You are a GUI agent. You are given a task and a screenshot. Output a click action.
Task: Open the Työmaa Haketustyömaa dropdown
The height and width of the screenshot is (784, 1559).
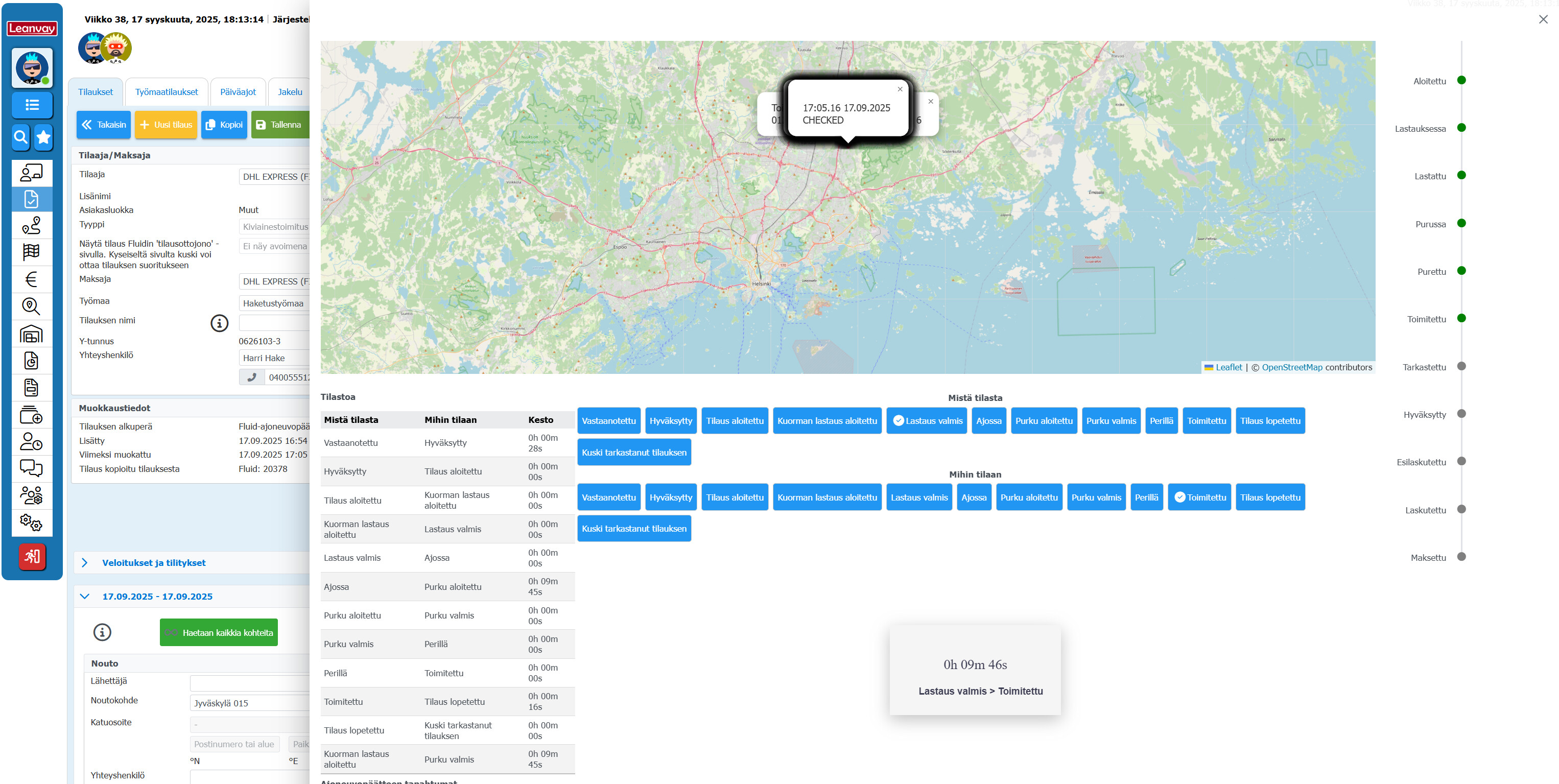pos(274,304)
